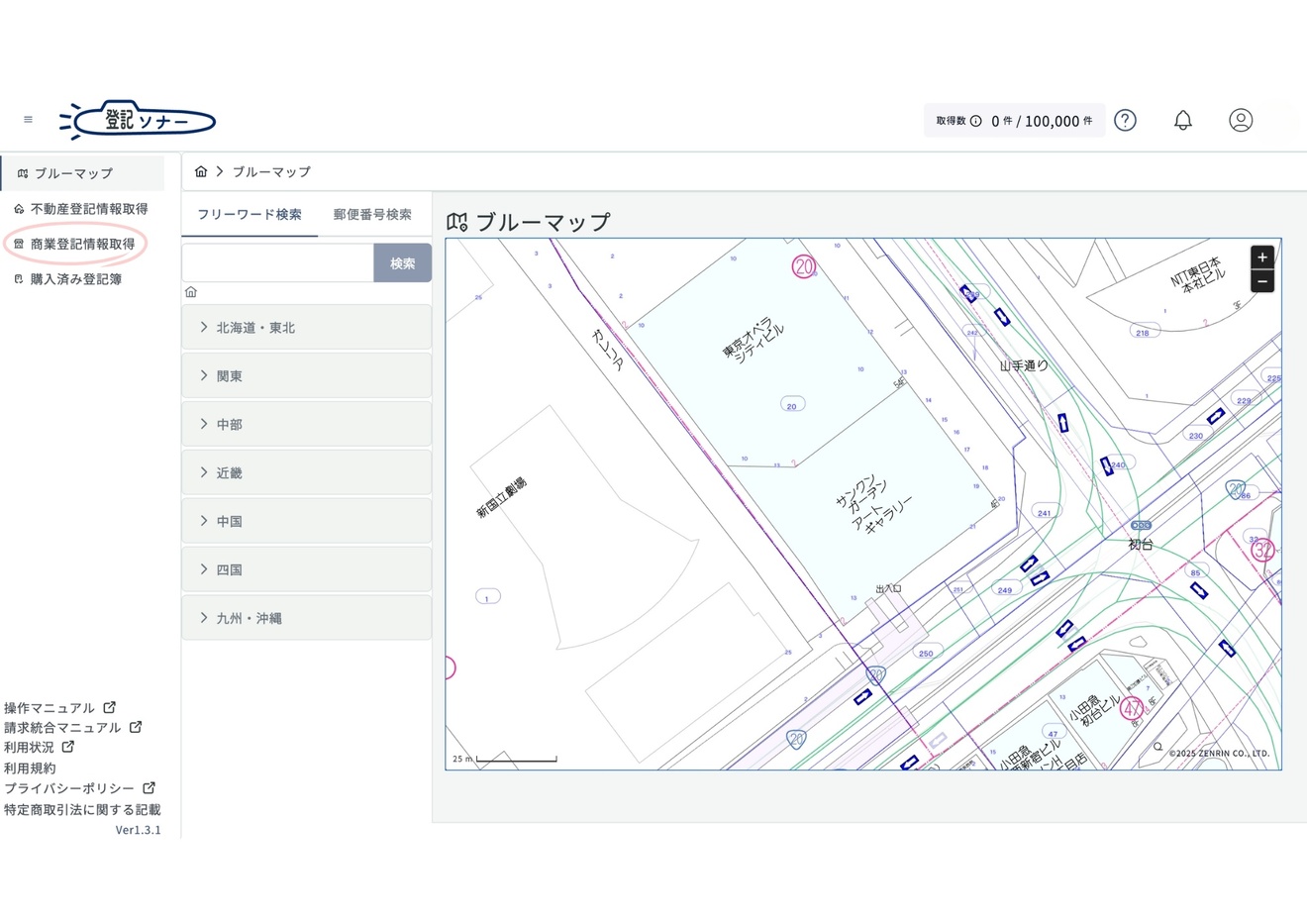Viewport: 1307px width, 924px height.
Task: Click NTT東日本本社ビル label on map
Action: (1198, 275)
